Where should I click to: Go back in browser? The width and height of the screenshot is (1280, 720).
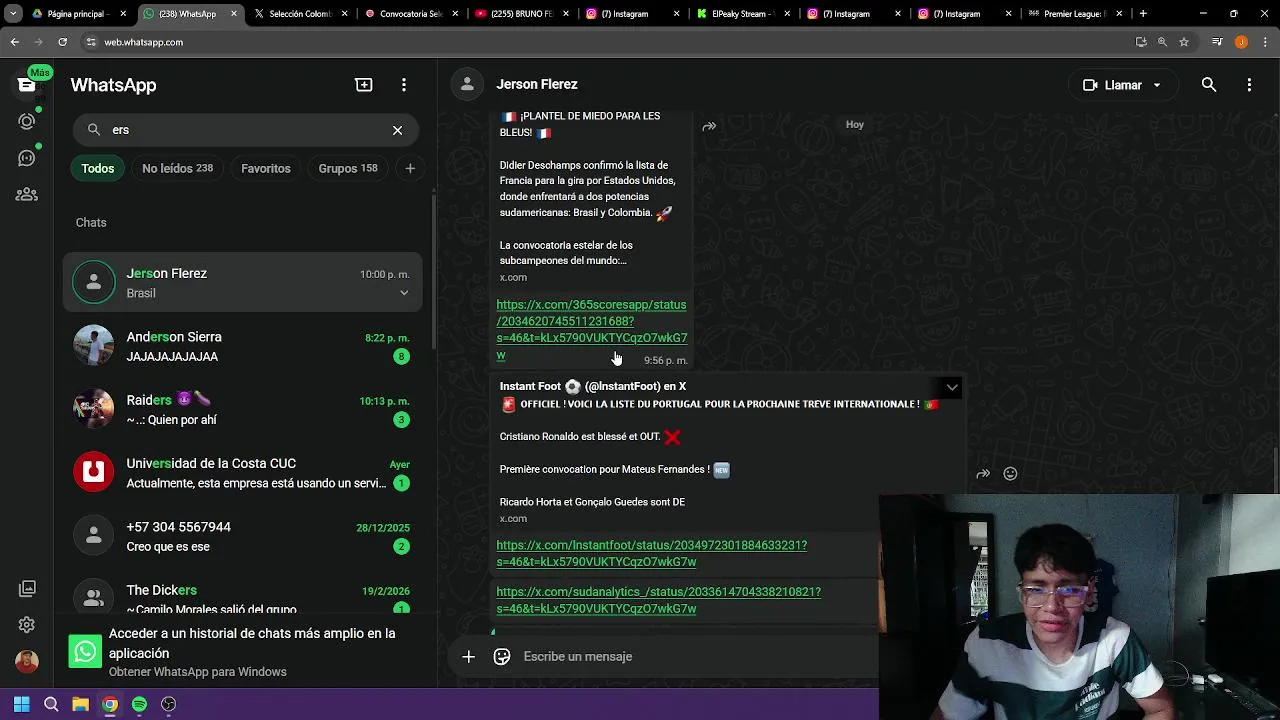pos(15,42)
